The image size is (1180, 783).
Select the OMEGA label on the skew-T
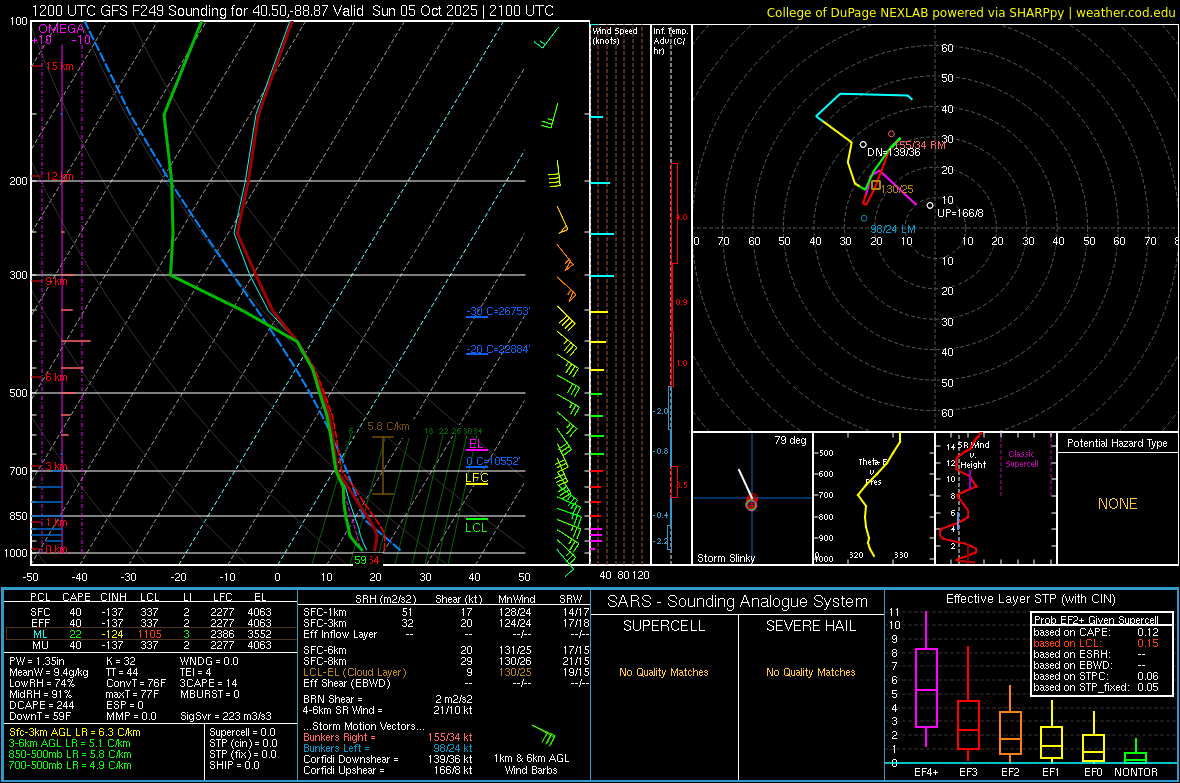61,29
